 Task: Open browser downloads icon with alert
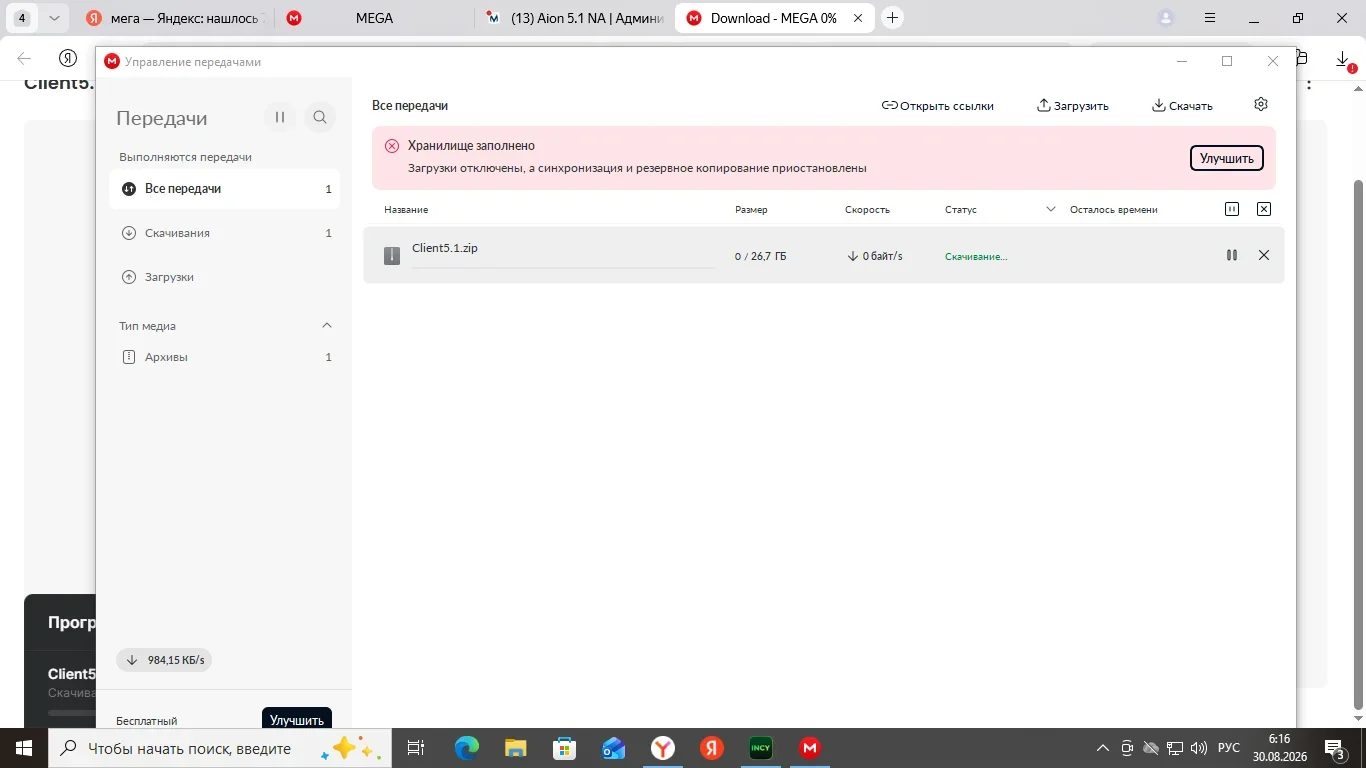1344,60
